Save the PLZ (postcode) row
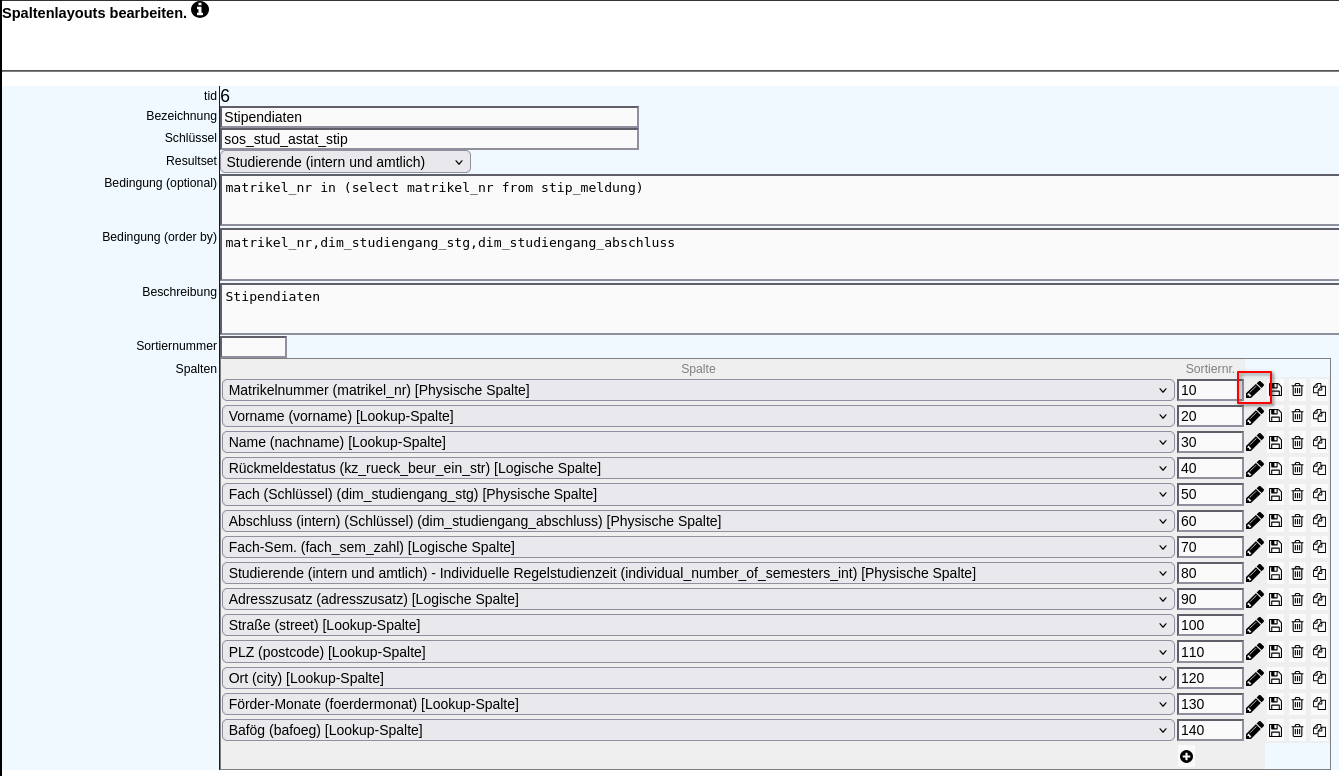This screenshot has height=776, width=1339. (x=1275, y=652)
